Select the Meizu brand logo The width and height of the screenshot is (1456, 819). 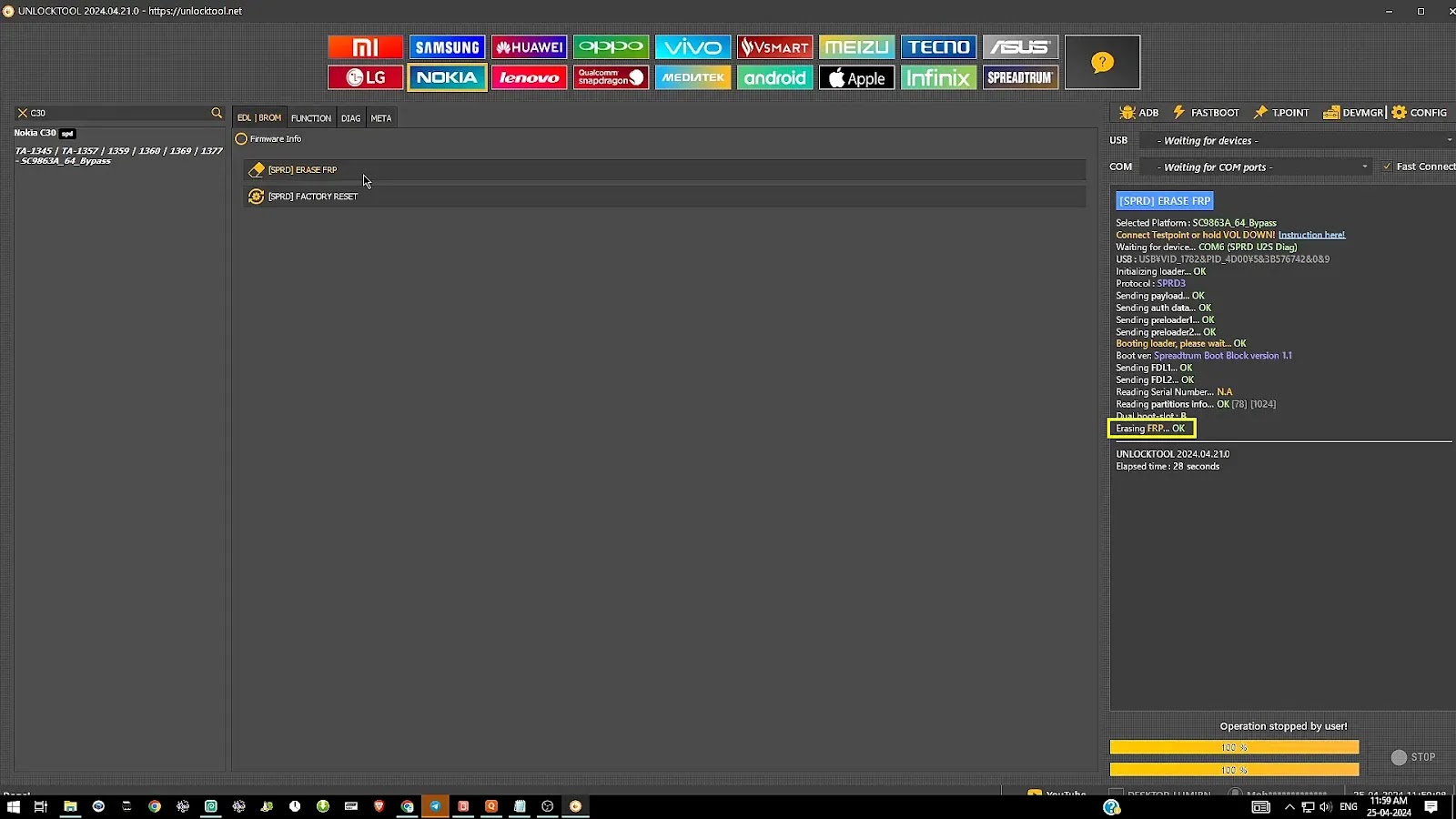pos(856,47)
